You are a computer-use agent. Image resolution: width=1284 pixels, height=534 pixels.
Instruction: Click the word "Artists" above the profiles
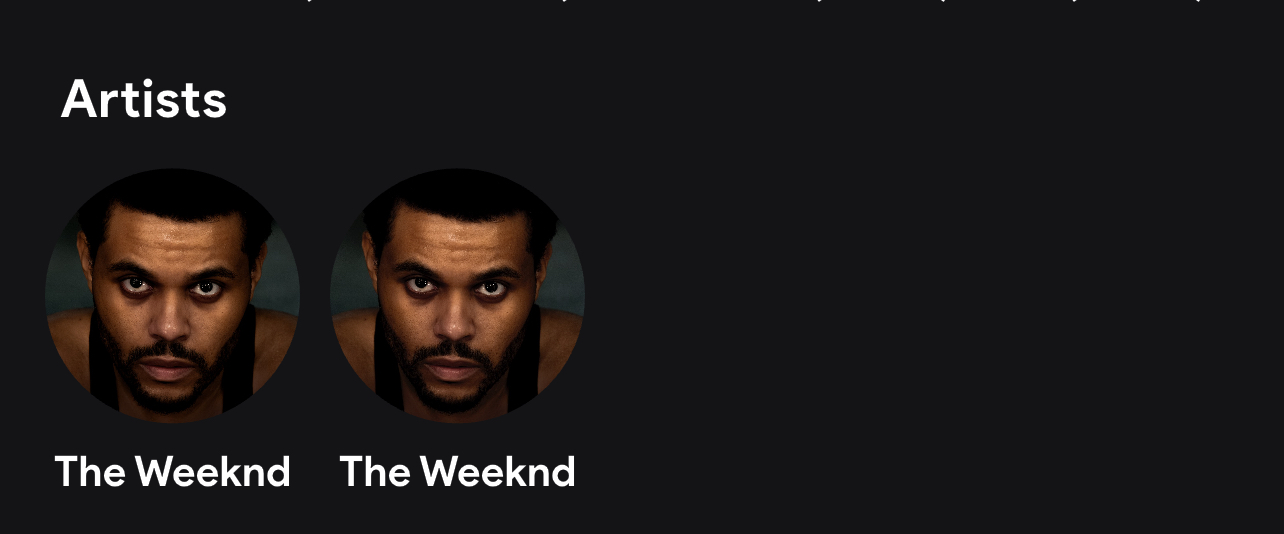(x=144, y=99)
